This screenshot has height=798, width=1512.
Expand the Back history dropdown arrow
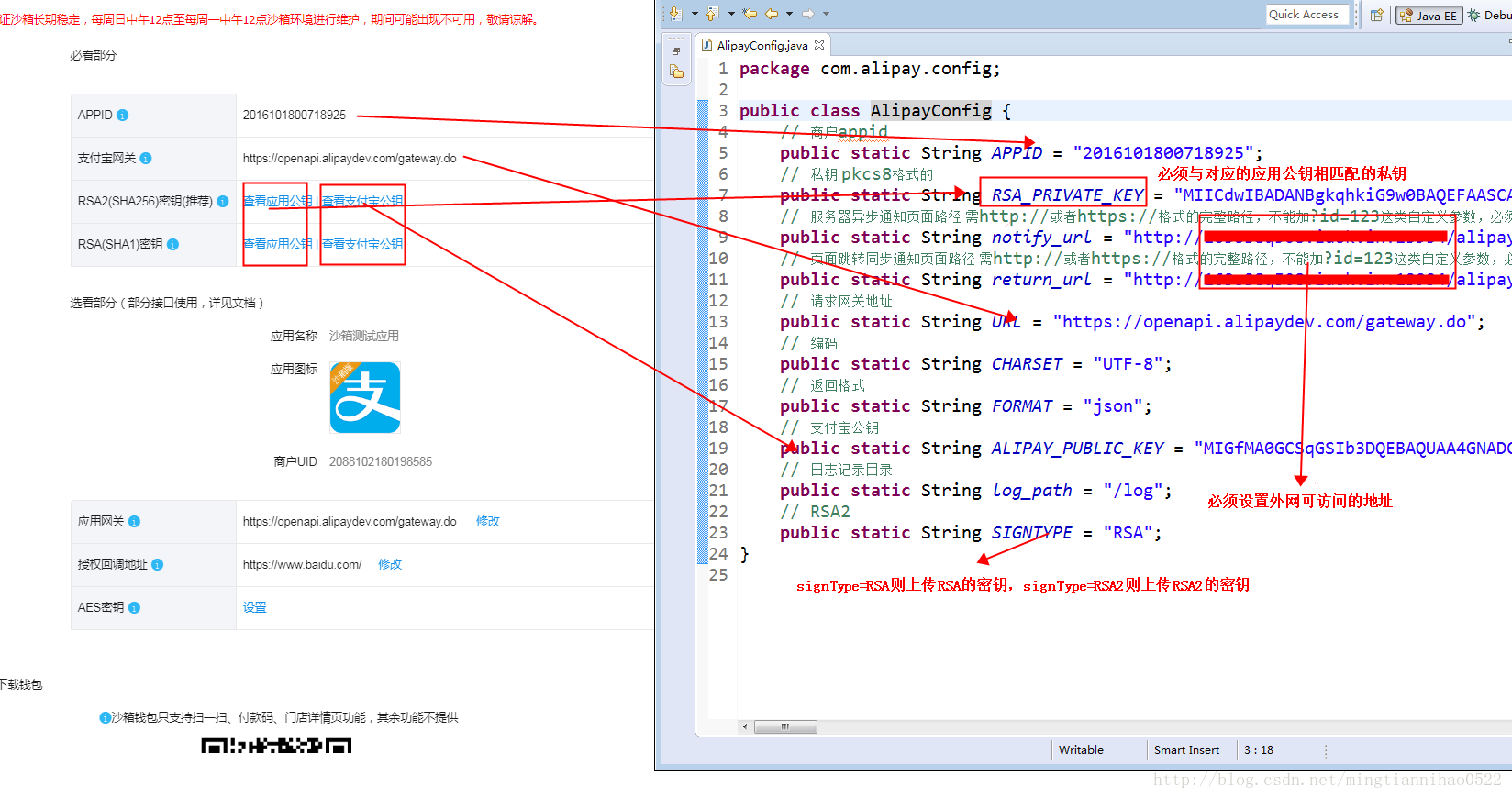[789, 14]
